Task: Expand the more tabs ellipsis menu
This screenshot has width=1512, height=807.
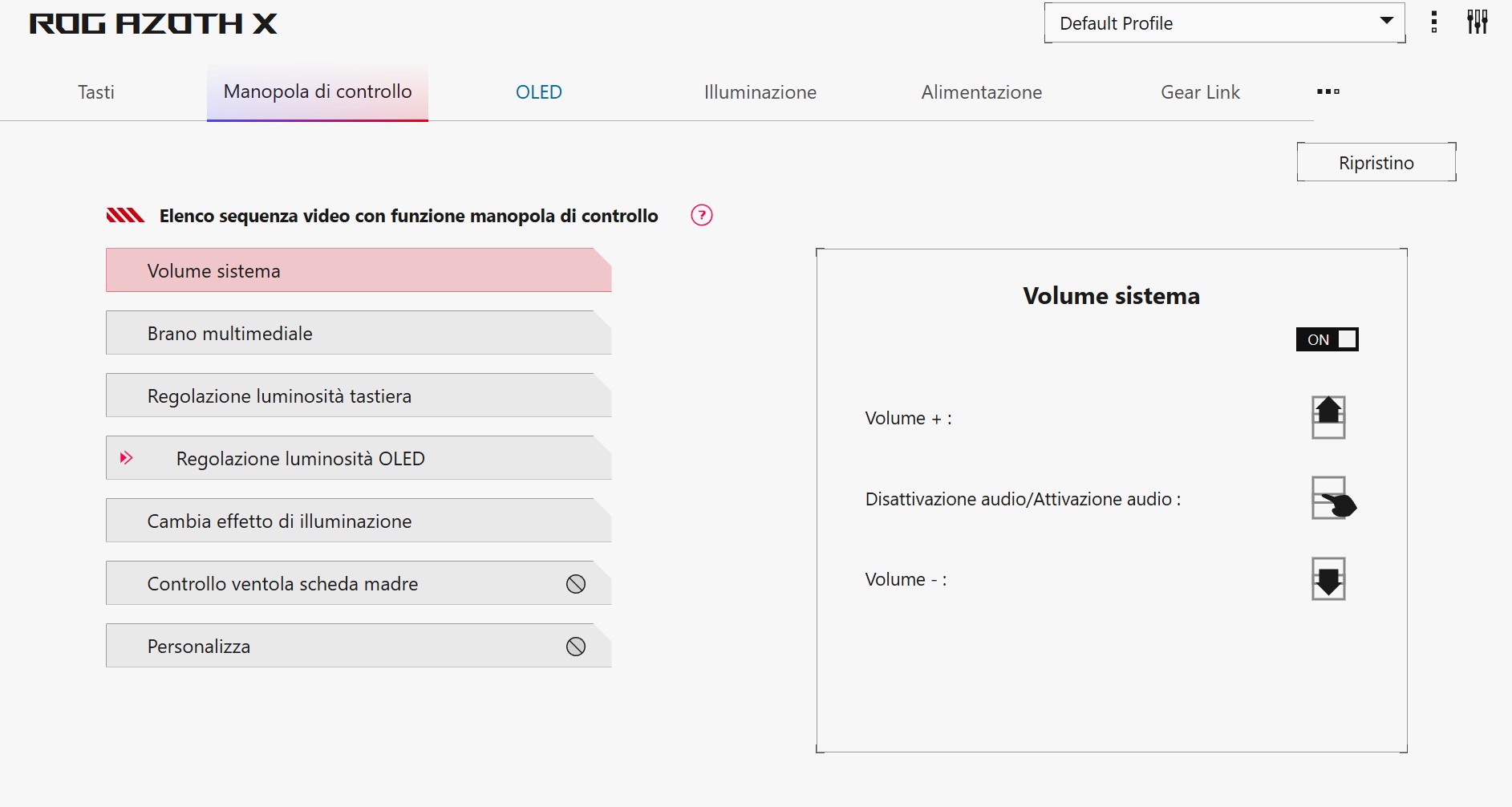Action: (1328, 91)
